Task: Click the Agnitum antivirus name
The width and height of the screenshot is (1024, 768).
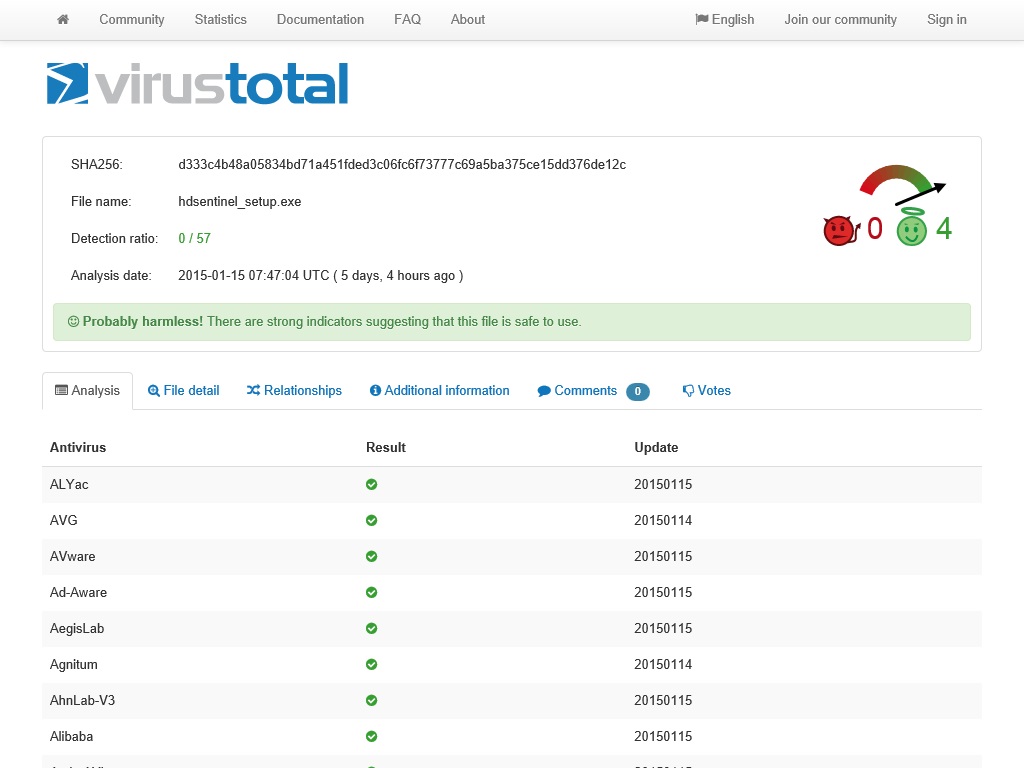Action: [x=74, y=664]
